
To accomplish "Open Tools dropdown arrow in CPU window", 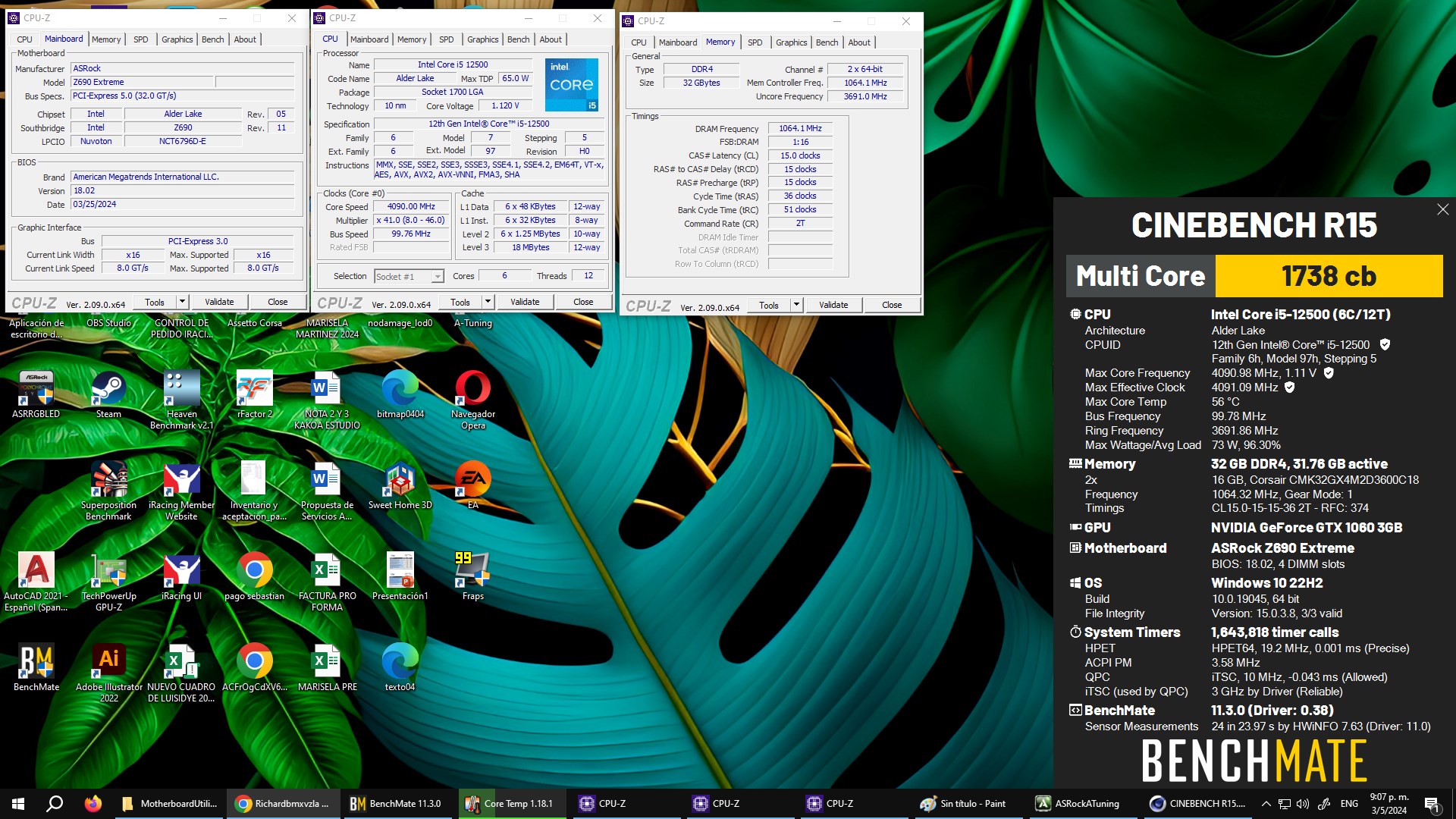I will coord(488,302).
